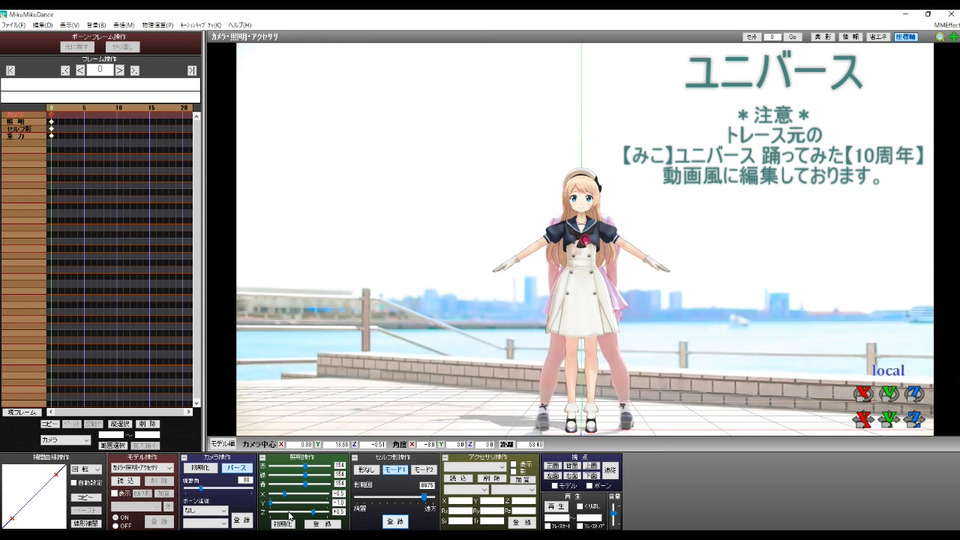Image resolution: width=960 pixels, height=540 pixels.
Task: Open 回転 interpolation type dropdown
Action: 86,469
